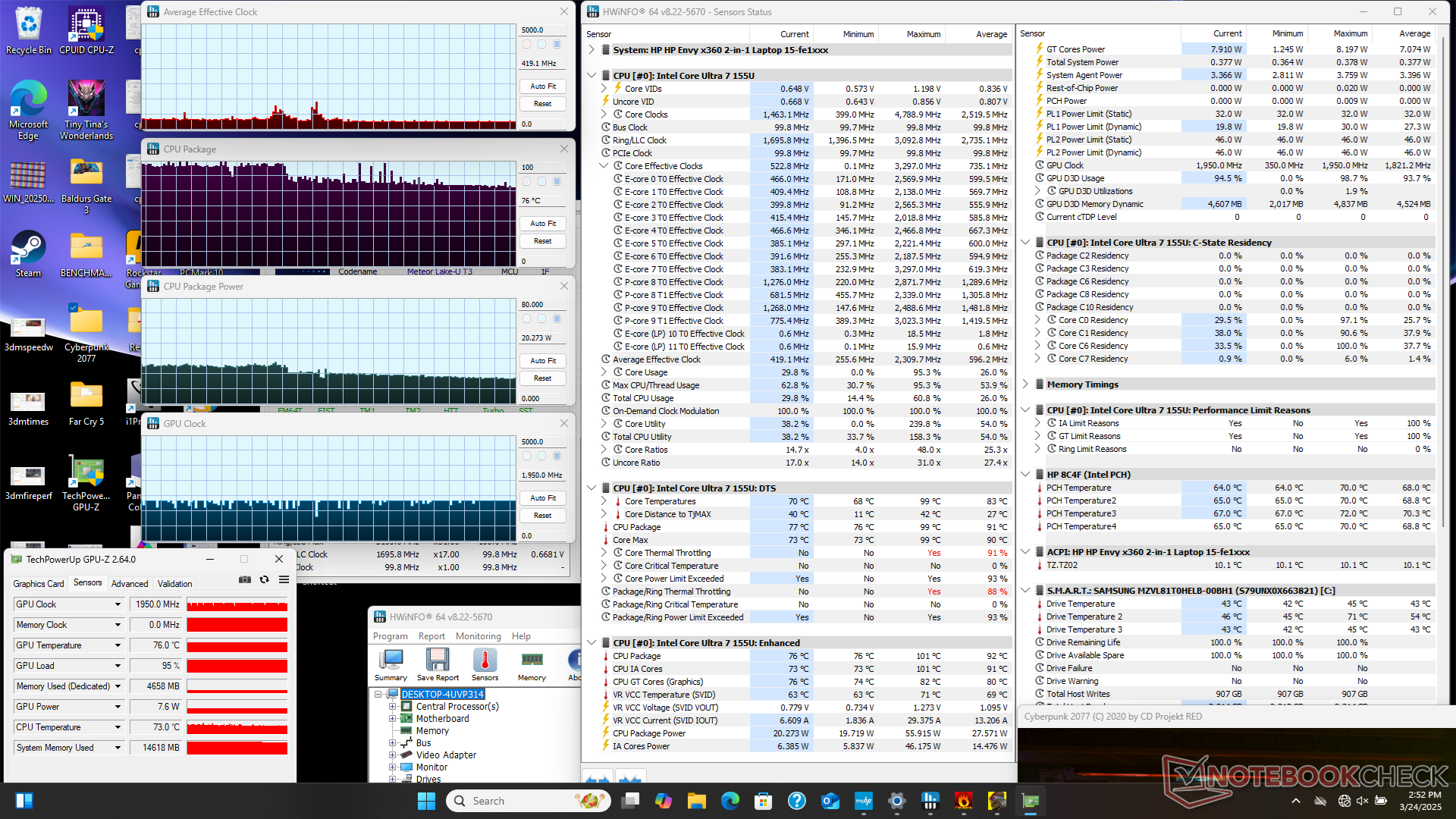Viewport: 1456px width, 819px height.
Task: Expand the Core VIDs sensor row
Action: (604, 89)
